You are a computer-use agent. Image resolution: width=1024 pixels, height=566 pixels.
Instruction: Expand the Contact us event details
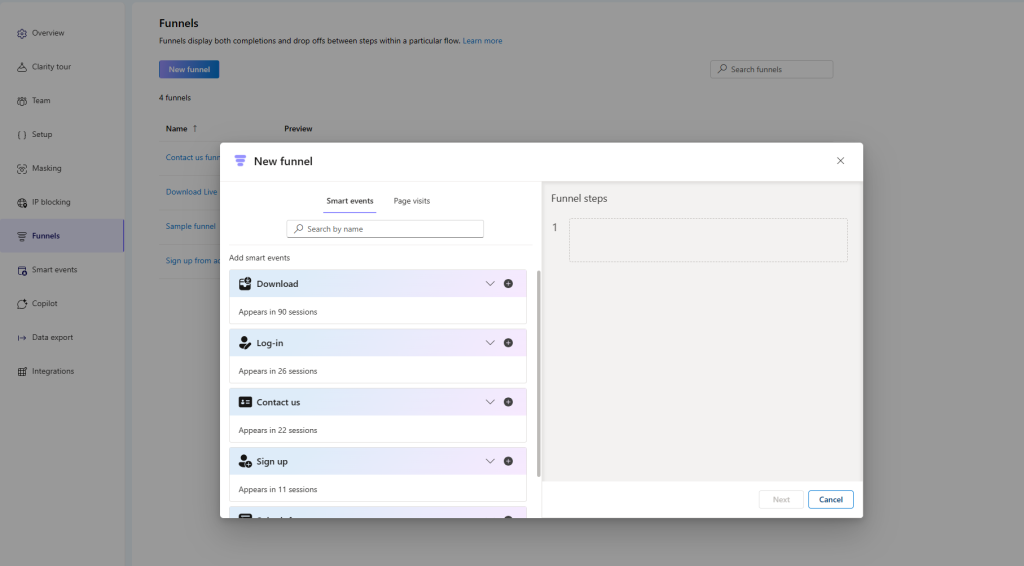[490, 402]
